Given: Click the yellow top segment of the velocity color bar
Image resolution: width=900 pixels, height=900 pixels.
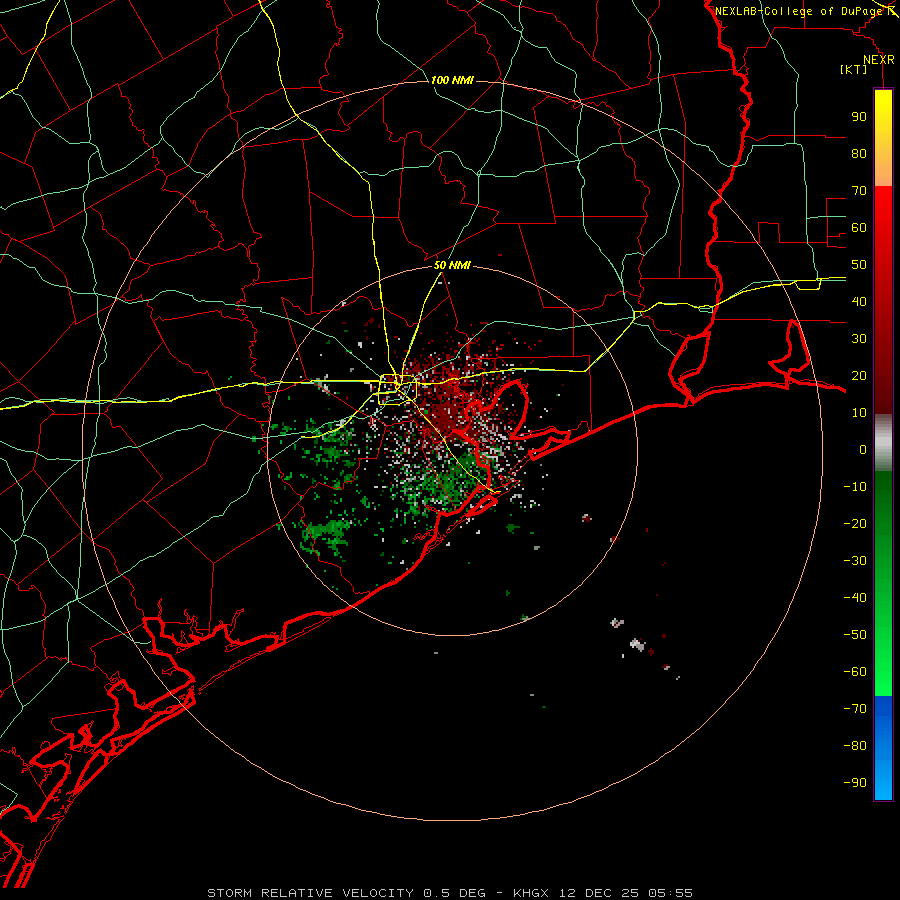Looking at the screenshot, I should [x=883, y=138].
